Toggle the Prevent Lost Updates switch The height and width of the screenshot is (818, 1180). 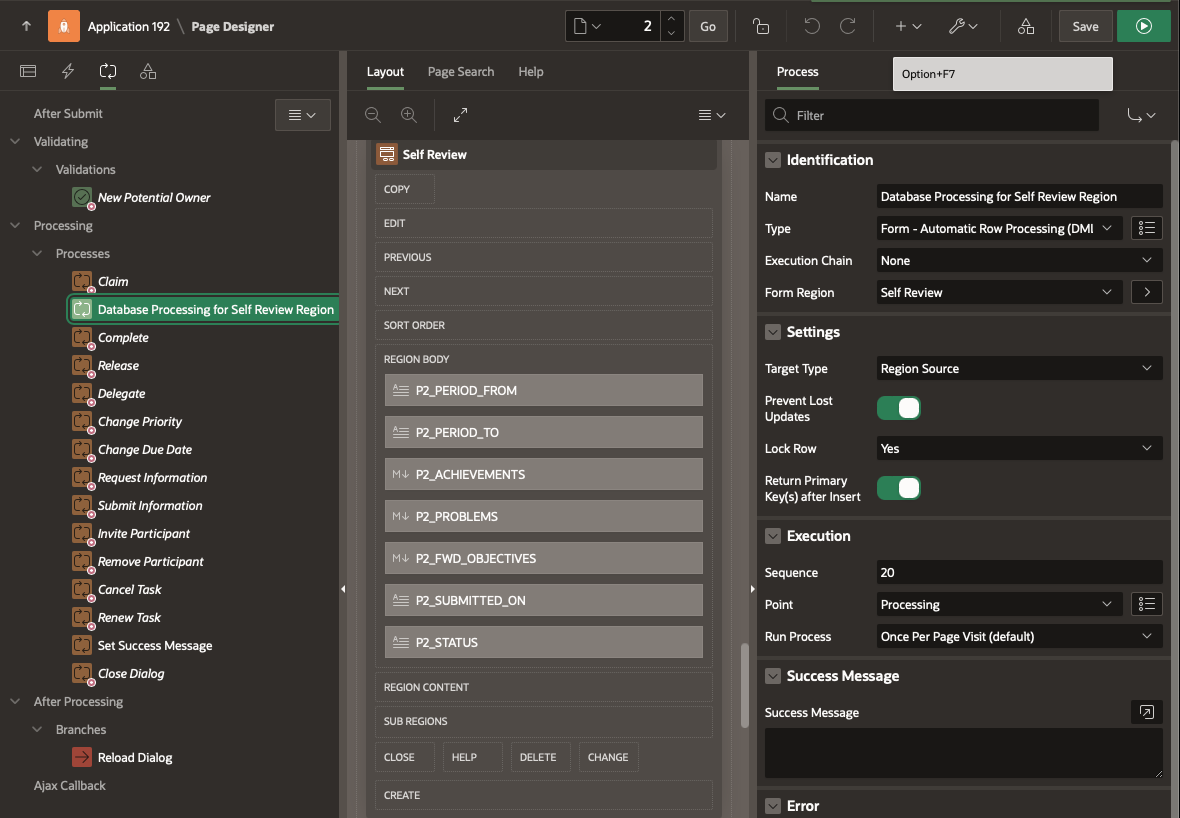click(x=898, y=408)
